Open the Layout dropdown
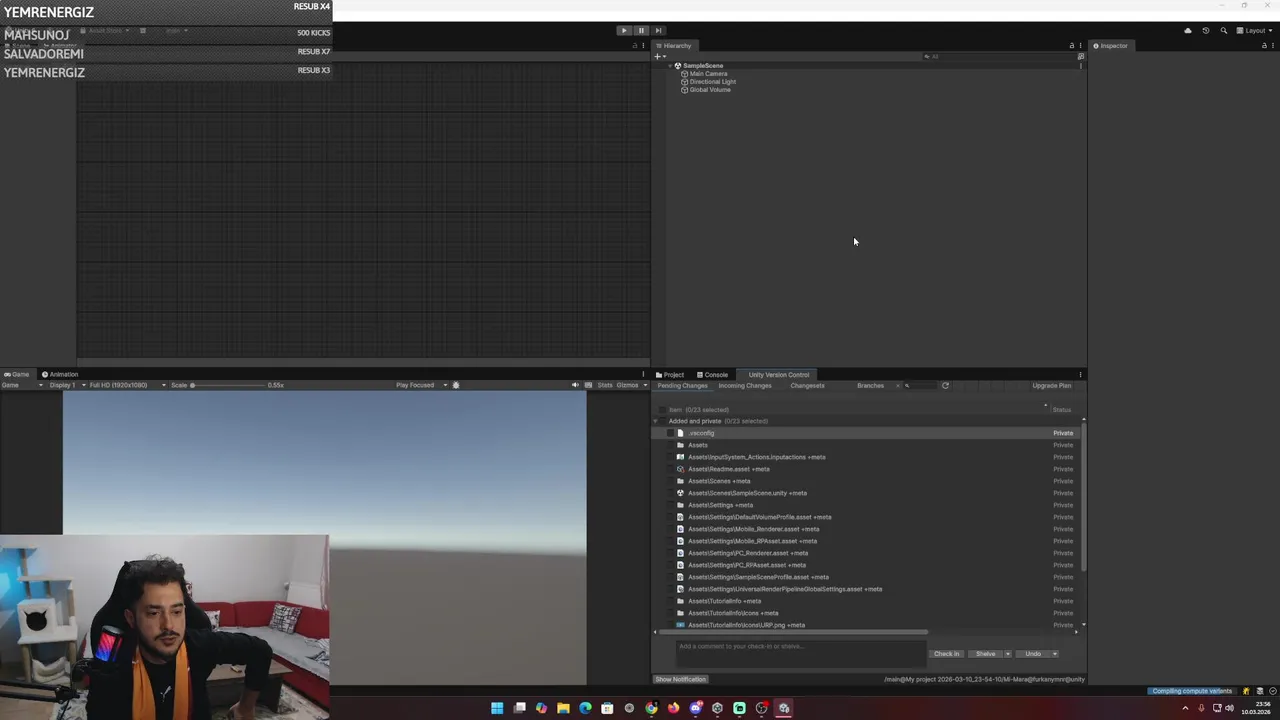Screen dimensions: 1280x720 1255,31
